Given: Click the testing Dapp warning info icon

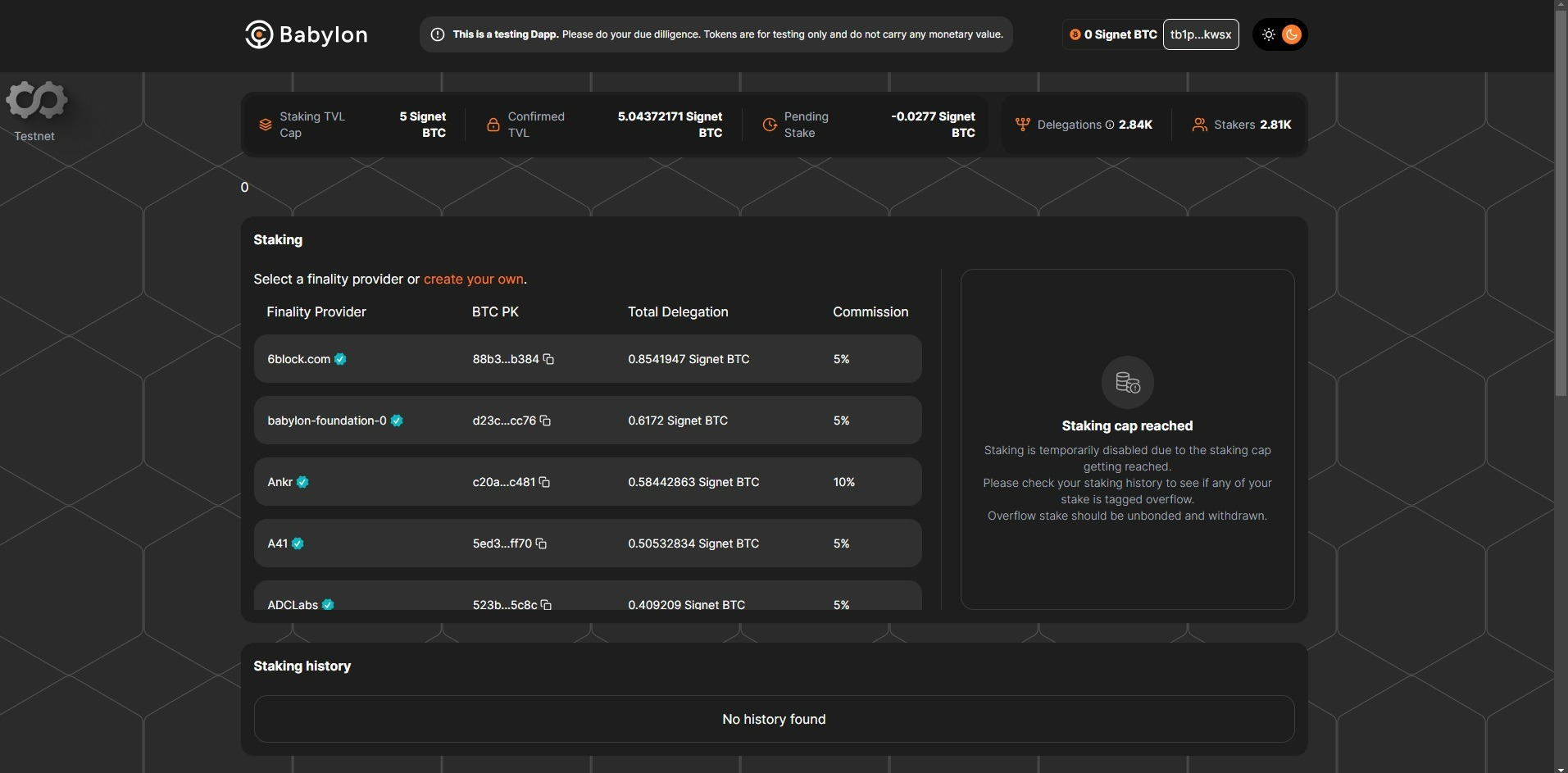Looking at the screenshot, I should (438, 34).
